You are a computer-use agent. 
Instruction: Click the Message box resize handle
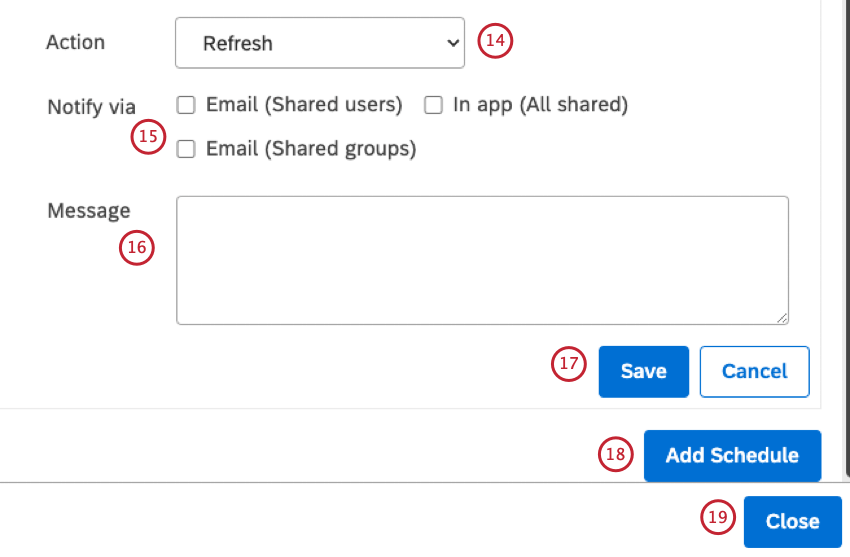pos(782,318)
